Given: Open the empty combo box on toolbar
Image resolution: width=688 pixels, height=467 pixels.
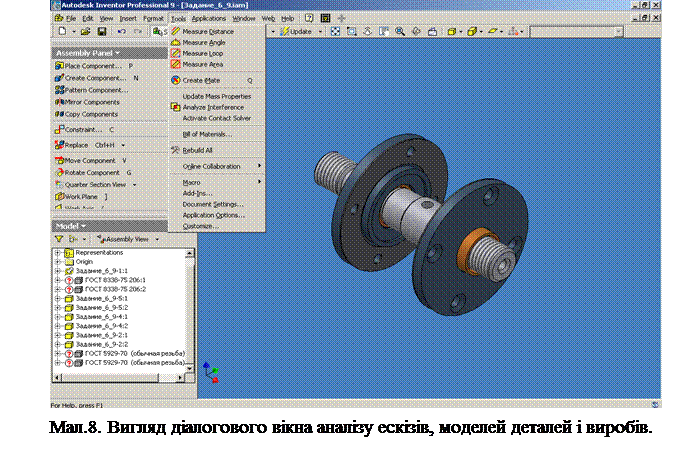Looking at the screenshot, I should click(x=577, y=32).
